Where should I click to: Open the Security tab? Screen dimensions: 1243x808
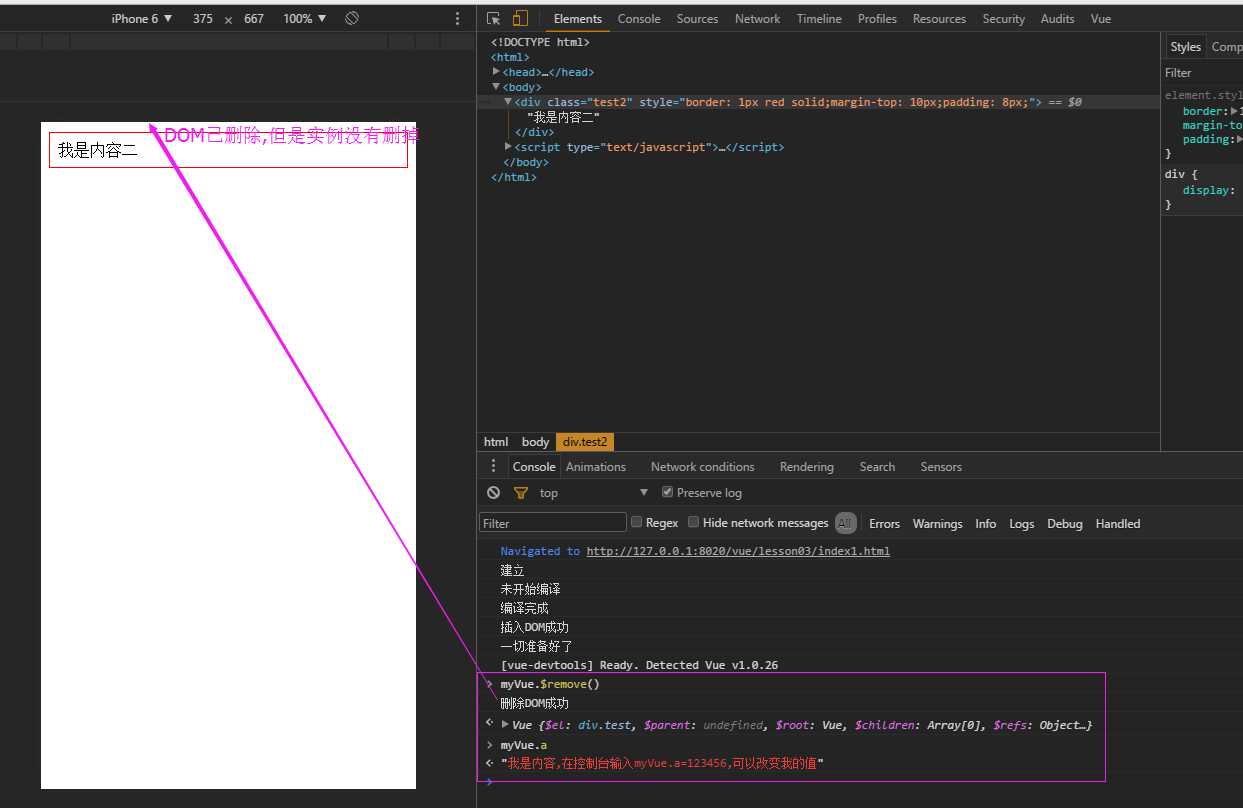click(1003, 19)
